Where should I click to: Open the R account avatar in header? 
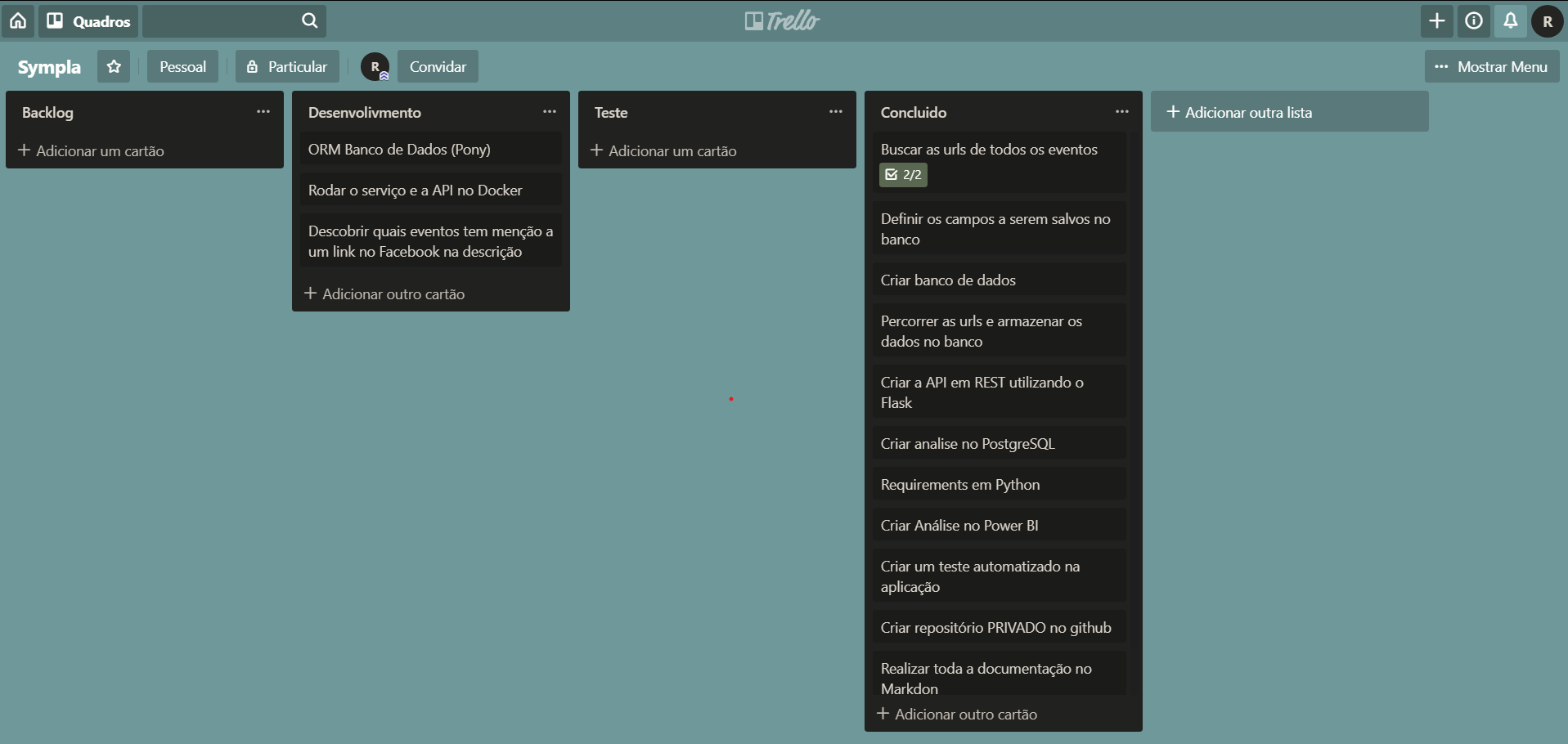[x=1548, y=20]
